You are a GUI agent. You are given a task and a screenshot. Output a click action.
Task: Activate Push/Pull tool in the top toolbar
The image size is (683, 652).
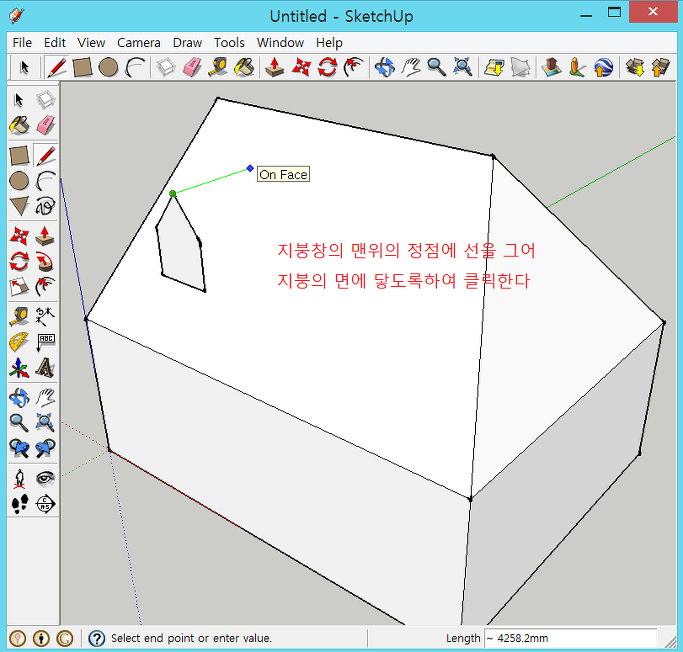pyautogui.click(x=274, y=68)
